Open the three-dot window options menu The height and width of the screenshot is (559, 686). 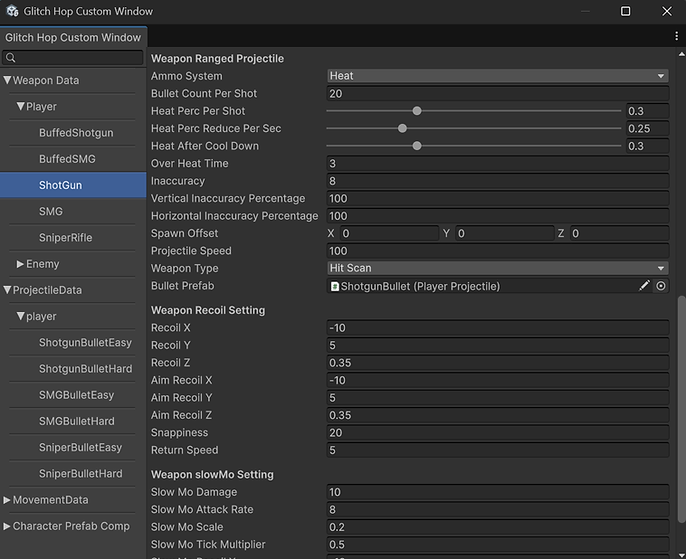click(x=677, y=37)
